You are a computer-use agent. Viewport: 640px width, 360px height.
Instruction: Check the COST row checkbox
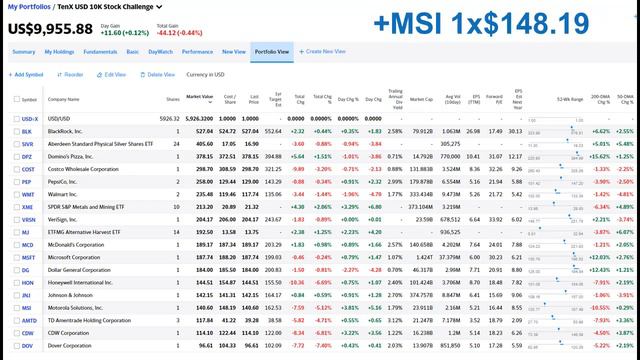coord(17,169)
